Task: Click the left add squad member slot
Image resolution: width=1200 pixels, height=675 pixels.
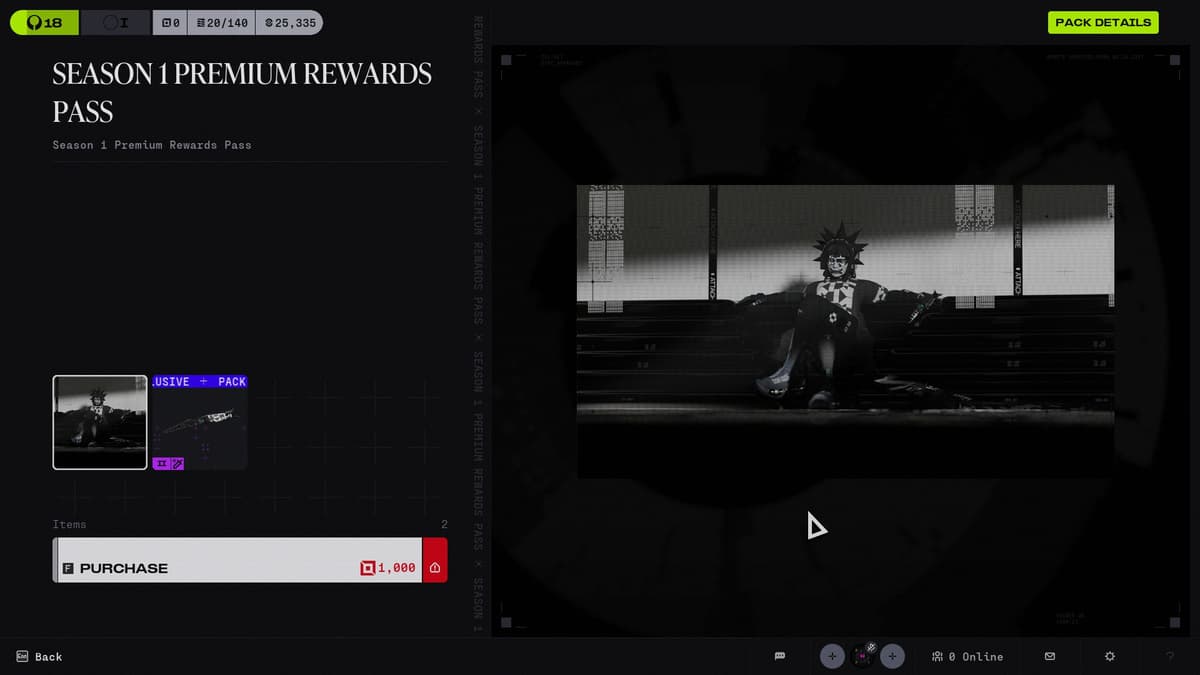Action: [x=832, y=656]
